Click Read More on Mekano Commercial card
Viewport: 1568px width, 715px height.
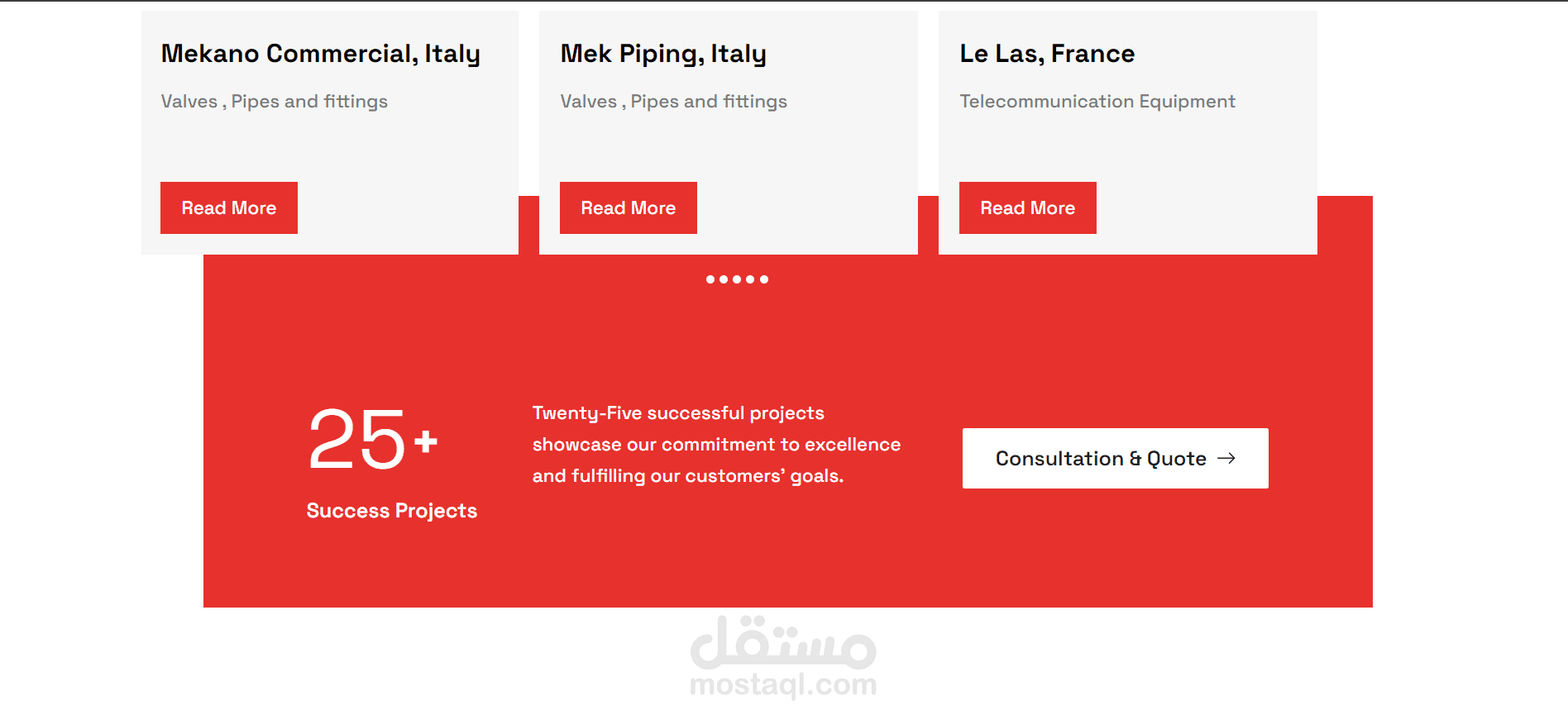pyautogui.click(x=229, y=208)
